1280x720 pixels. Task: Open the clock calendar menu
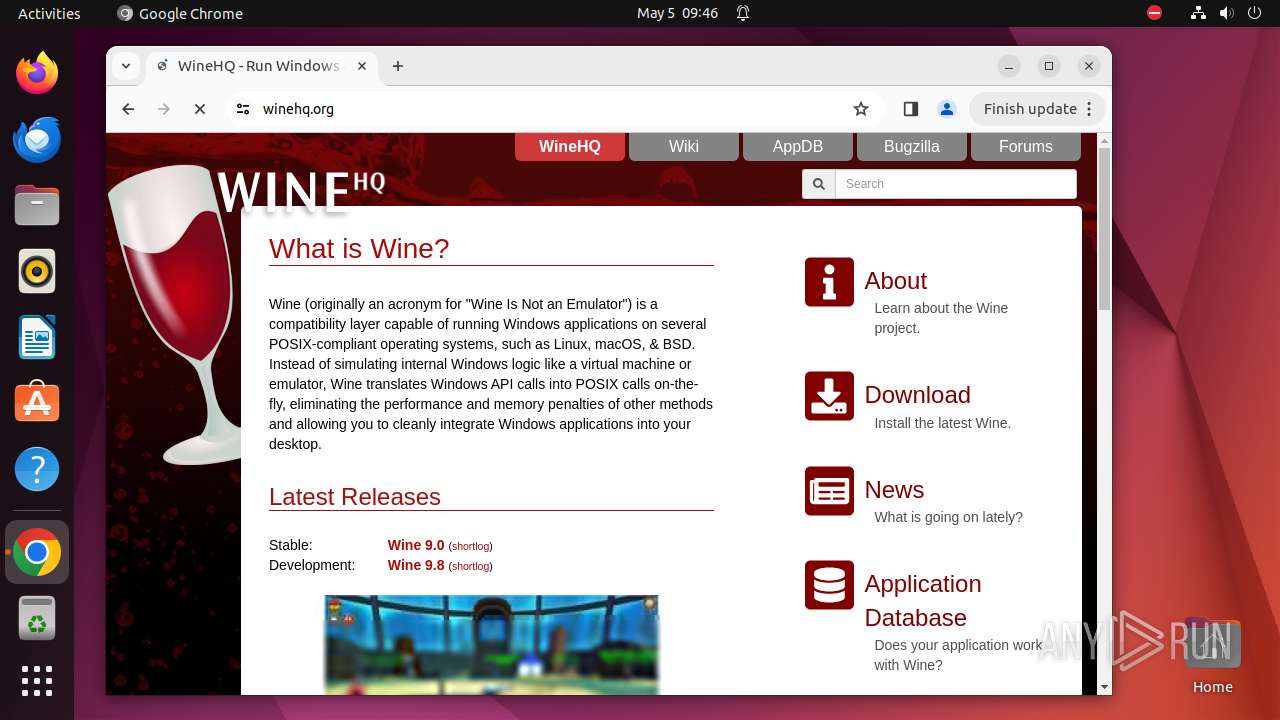[678, 13]
